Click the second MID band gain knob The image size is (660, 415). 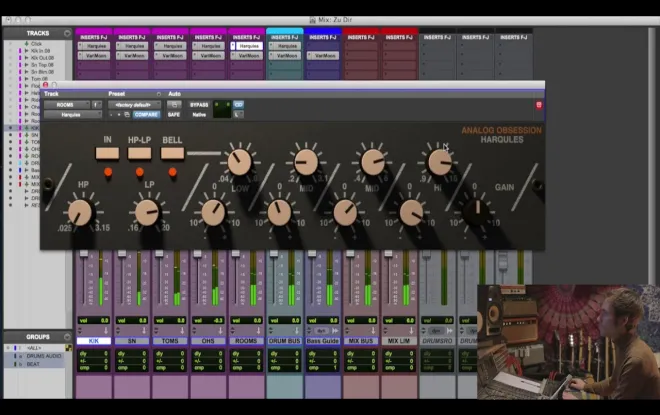345,213
